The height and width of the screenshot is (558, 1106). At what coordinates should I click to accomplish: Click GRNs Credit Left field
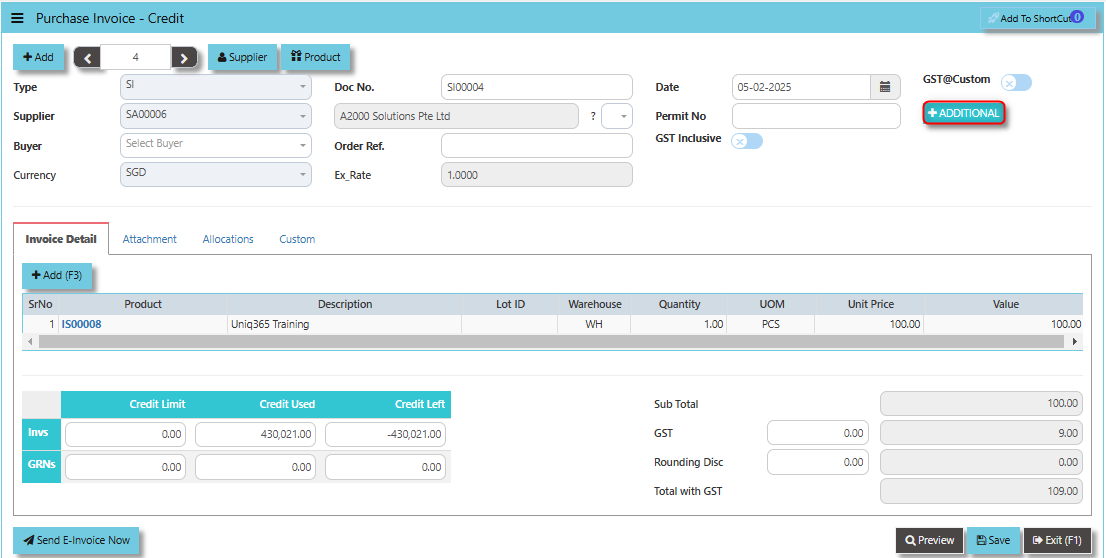point(385,467)
